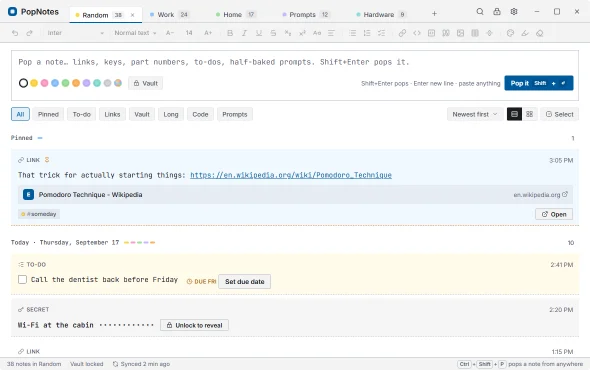Click the #someday tag
This screenshot has width=590, height=370.
pyautogui.click(x=39, y=214)
